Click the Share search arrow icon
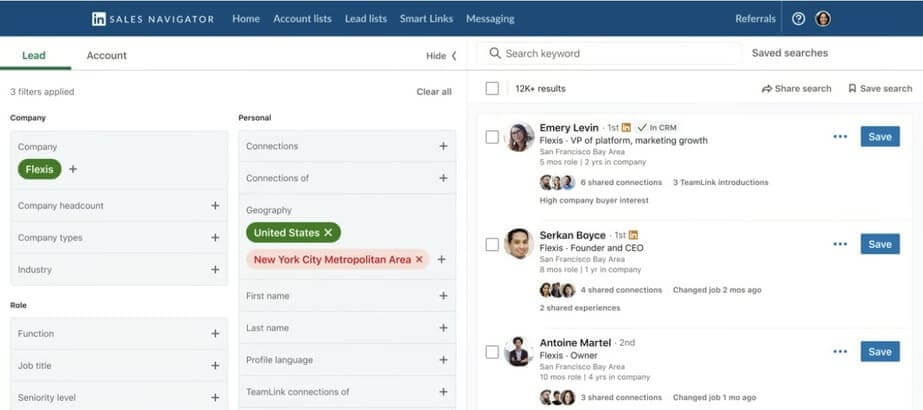 click(766, 89)
